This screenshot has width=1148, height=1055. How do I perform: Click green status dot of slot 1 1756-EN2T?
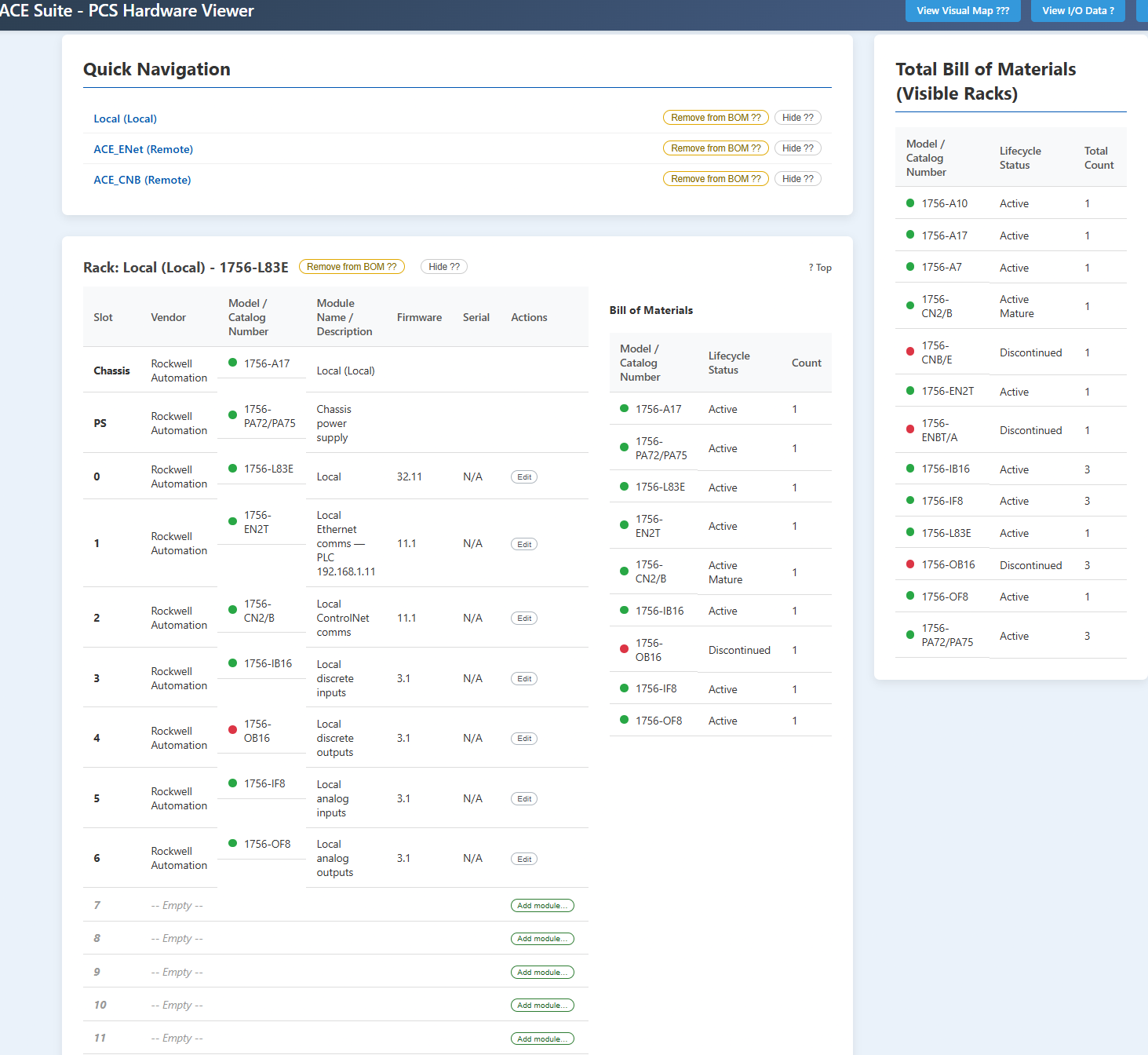pos(232,521)
